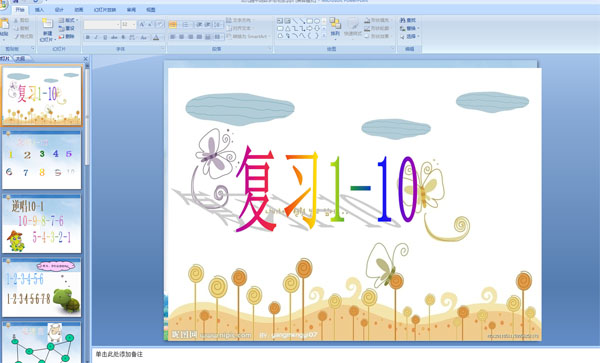Pick the triangle shape in shapes gallery
The height and width of the screenshot is (363, 600).
288,29
